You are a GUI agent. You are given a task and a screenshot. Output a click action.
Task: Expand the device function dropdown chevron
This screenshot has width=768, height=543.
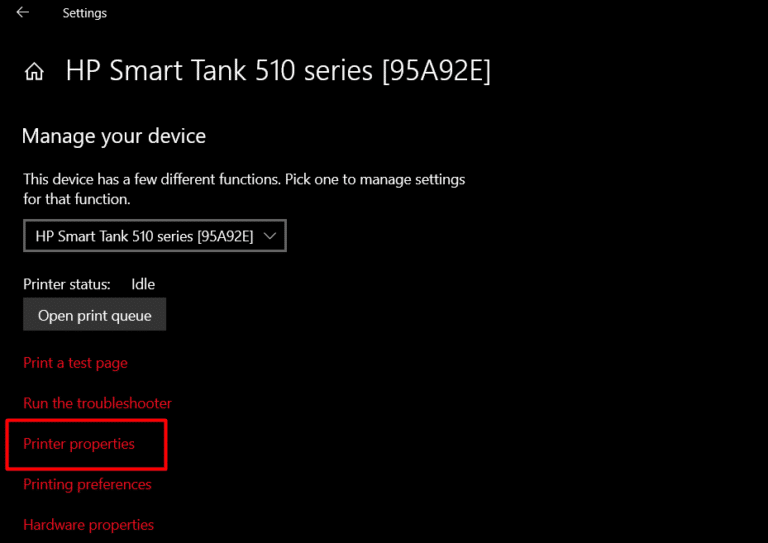point(271,236)
